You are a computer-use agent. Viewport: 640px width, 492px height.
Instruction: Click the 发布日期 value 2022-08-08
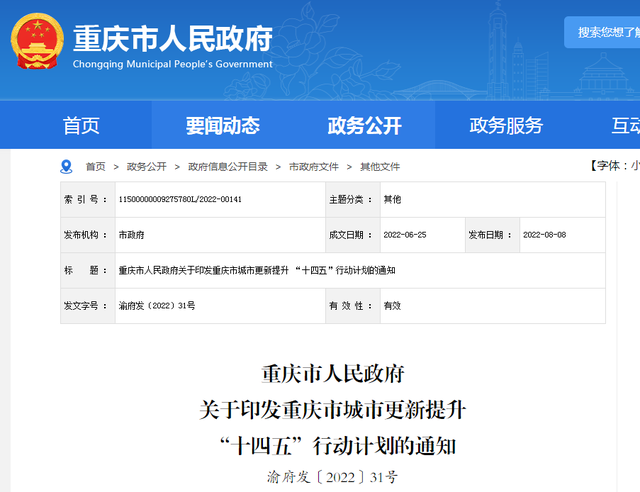(544, 235)
